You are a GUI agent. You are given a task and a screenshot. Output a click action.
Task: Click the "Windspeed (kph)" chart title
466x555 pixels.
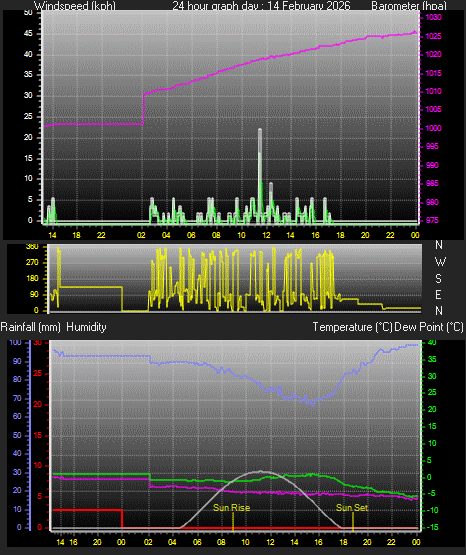(x=75, y=6)
